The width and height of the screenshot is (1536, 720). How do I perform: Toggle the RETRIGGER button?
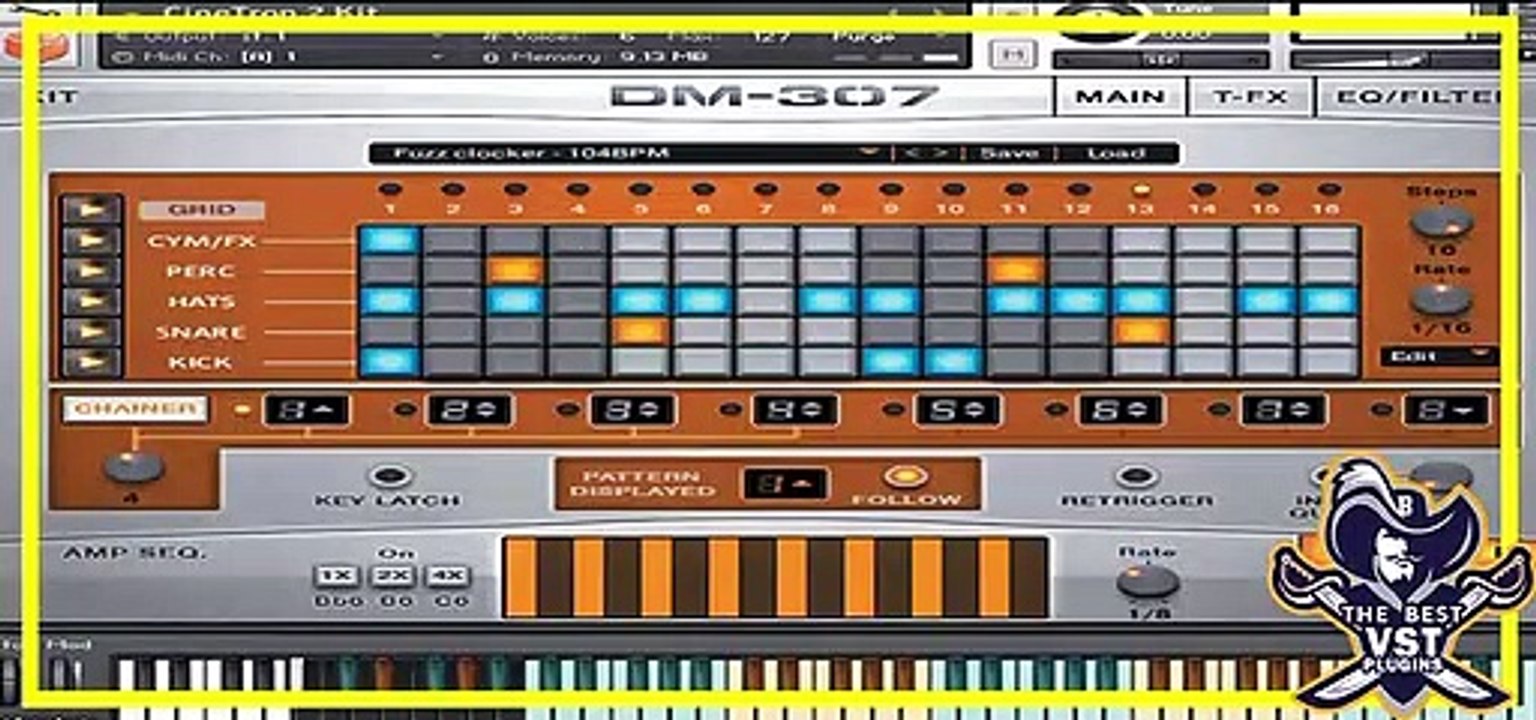1136,476
